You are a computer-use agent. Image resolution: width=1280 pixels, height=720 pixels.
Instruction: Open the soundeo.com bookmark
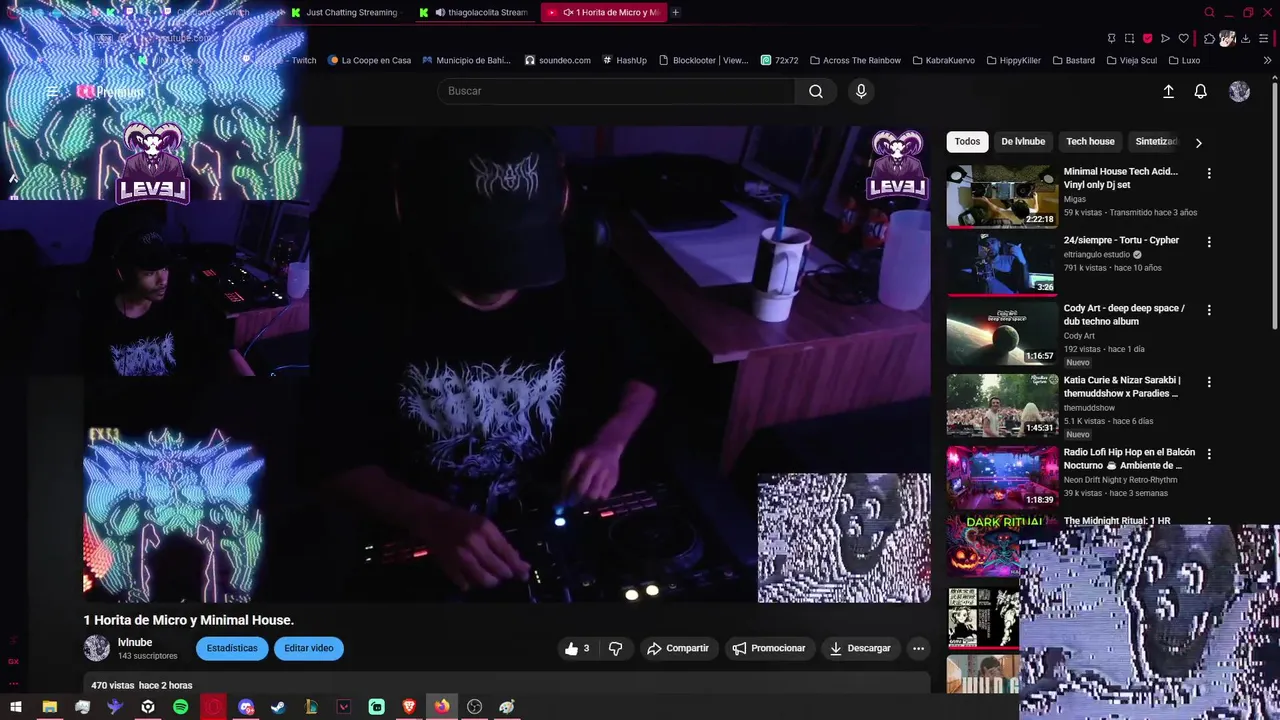tap(557, 60)
